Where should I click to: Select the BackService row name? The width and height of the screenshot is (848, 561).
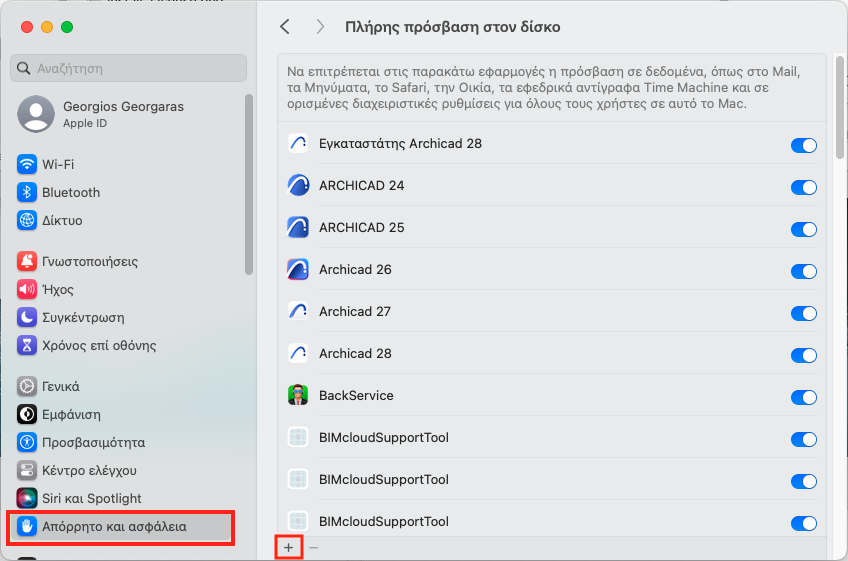pos(356,395)
